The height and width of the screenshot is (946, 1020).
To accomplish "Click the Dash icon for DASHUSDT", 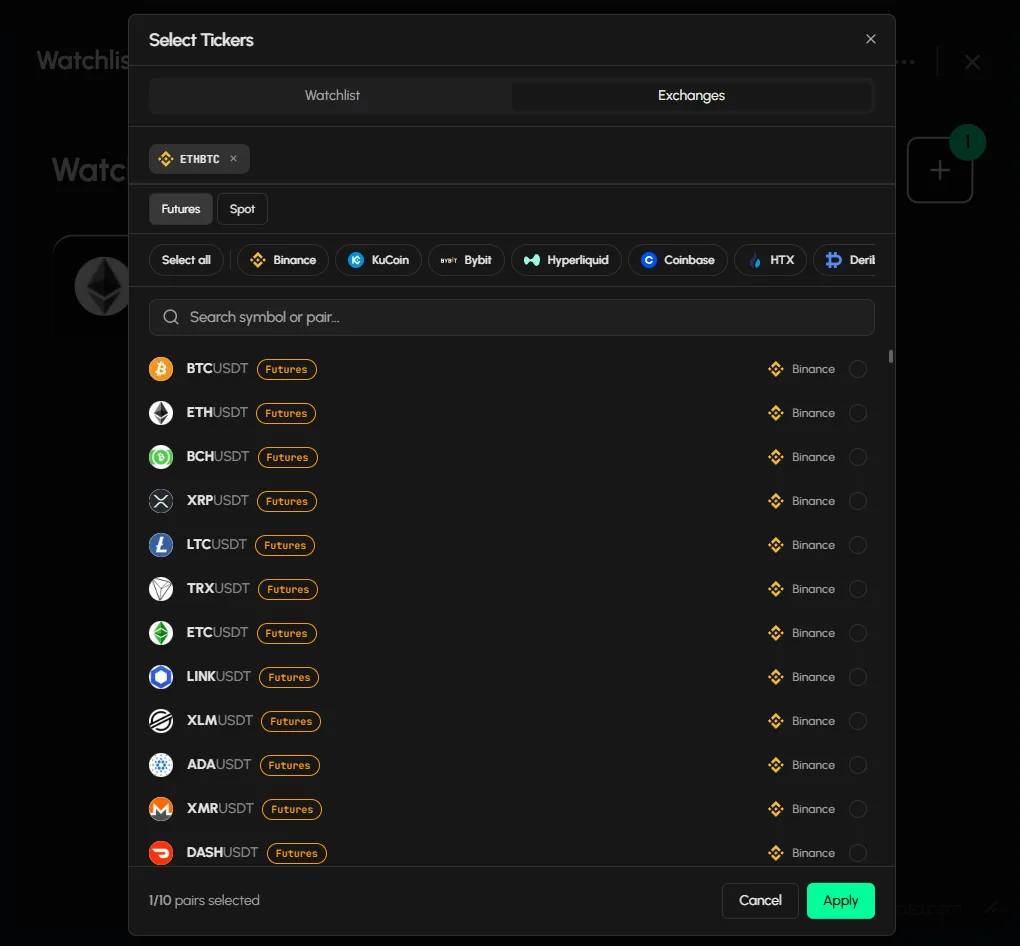I will (x=161, y=853).
